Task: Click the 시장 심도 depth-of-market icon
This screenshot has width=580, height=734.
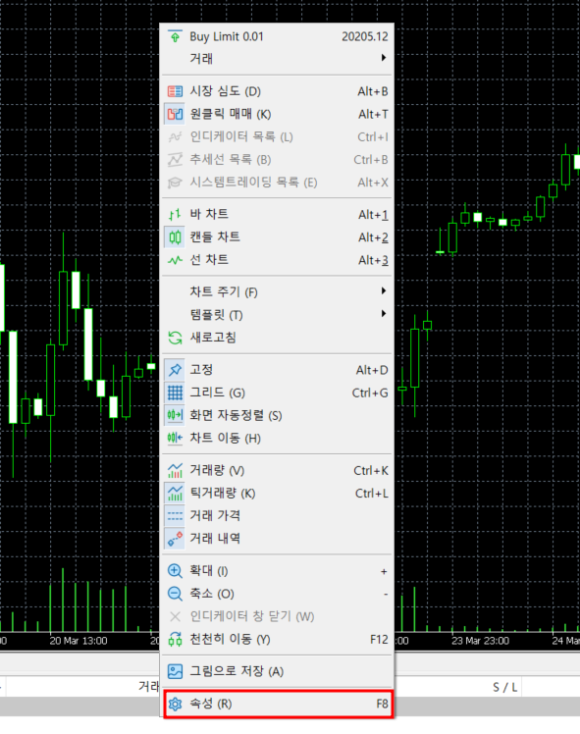Action: 175,91
